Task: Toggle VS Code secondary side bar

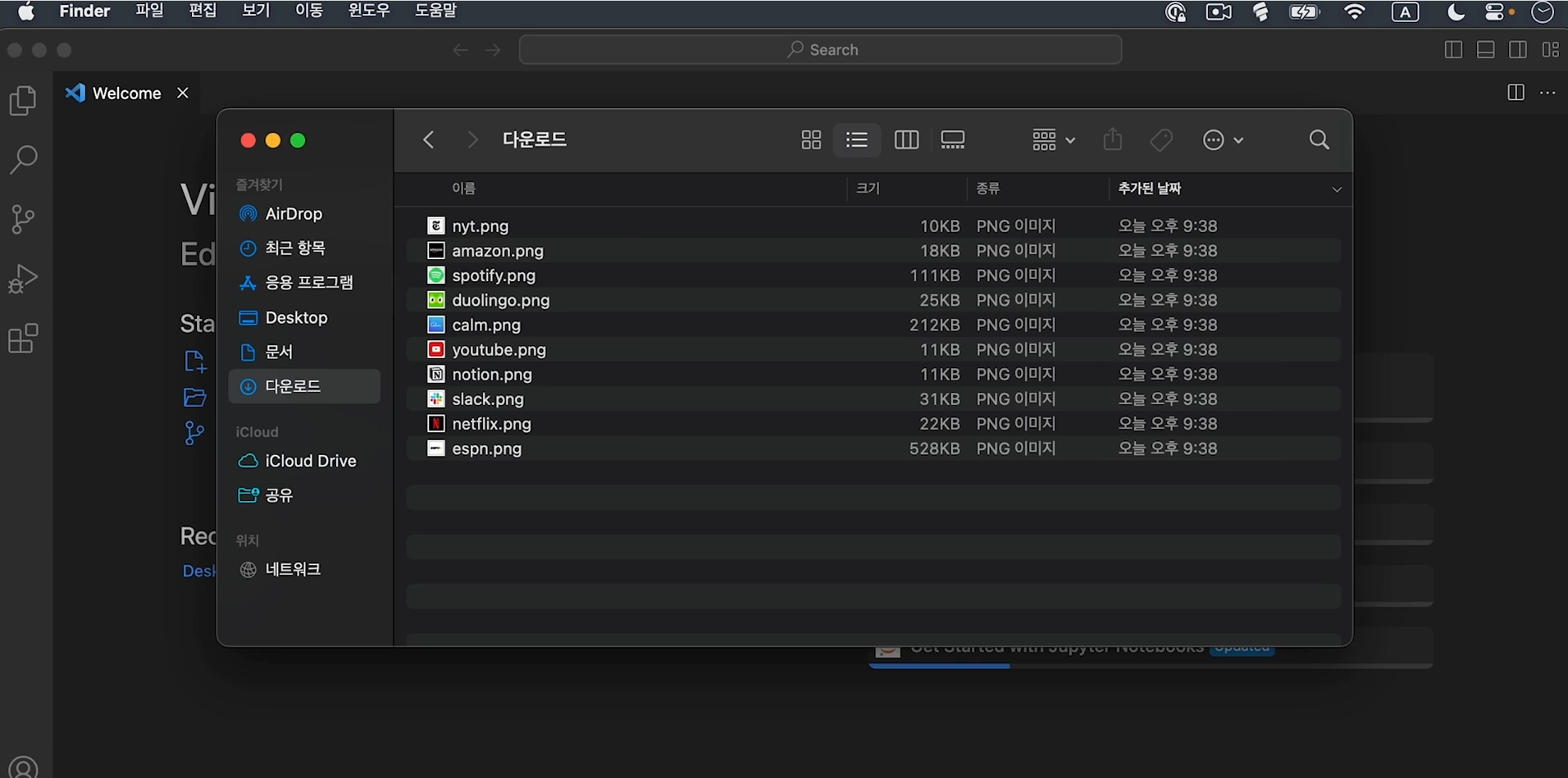Action: click(1518, 50)
